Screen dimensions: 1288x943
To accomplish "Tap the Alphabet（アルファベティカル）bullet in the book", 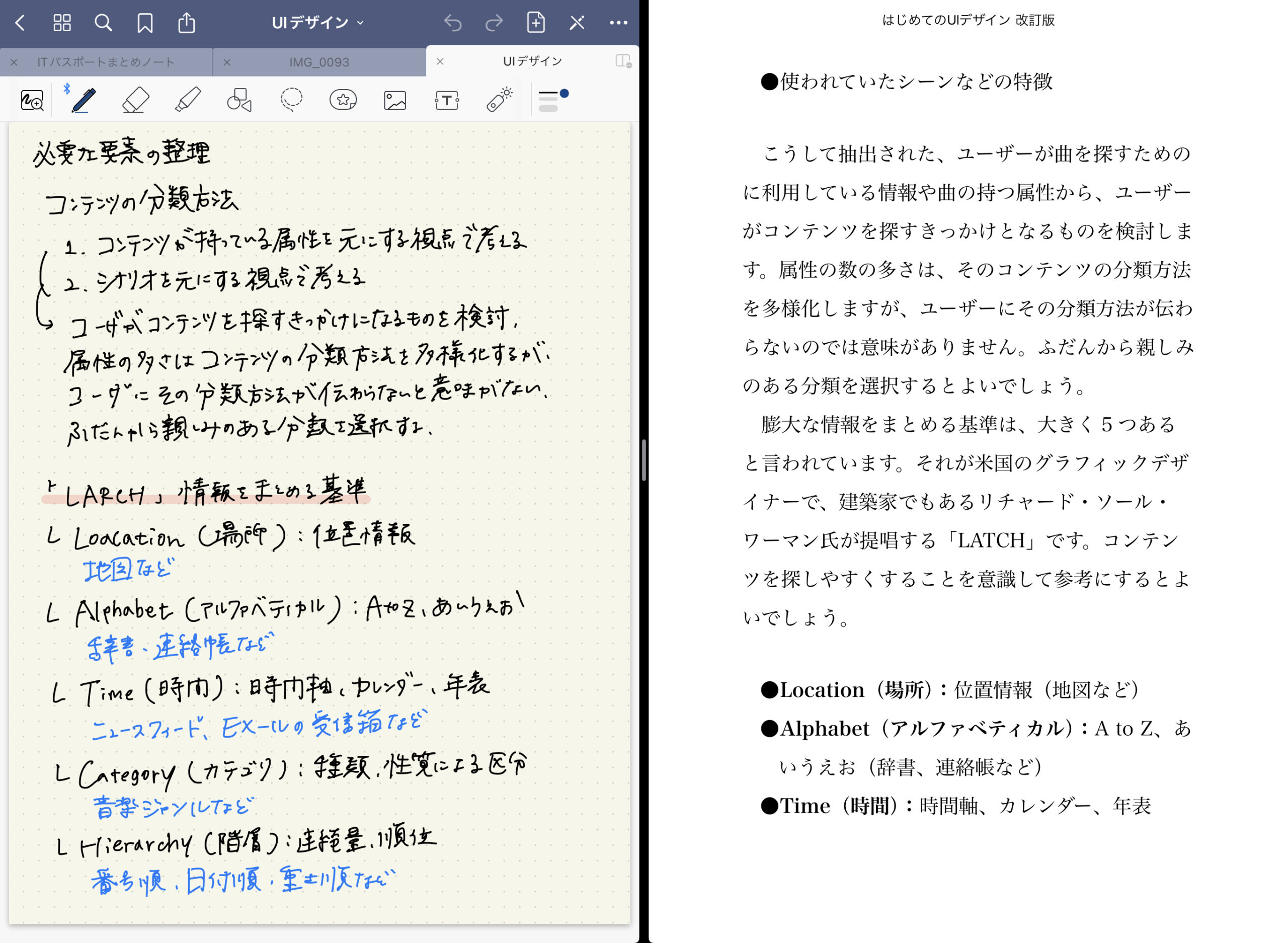I will [x=976, y=748].
